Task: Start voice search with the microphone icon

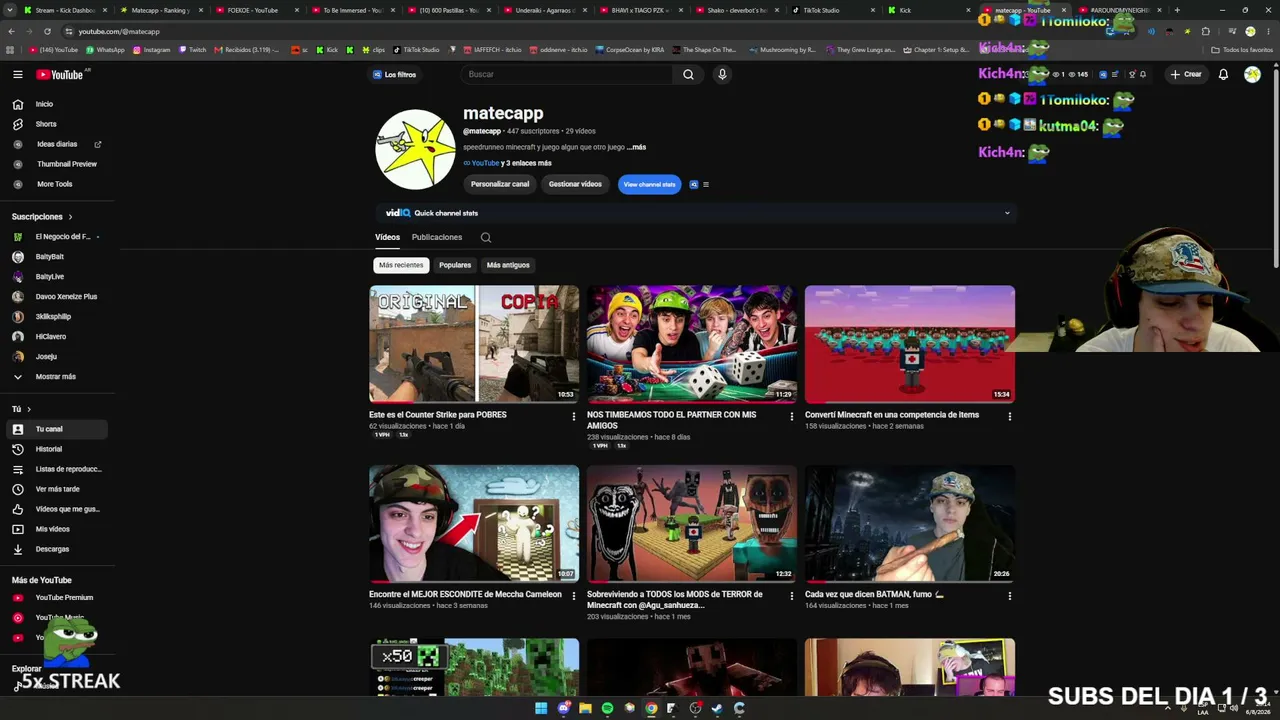Action: point(722,74)
